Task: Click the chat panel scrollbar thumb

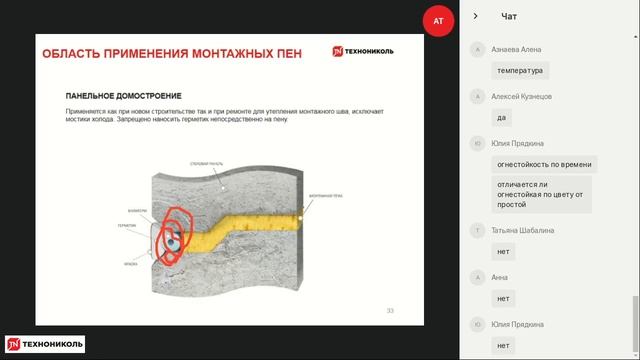Action: pyautogui.click(x=635, y=324)
